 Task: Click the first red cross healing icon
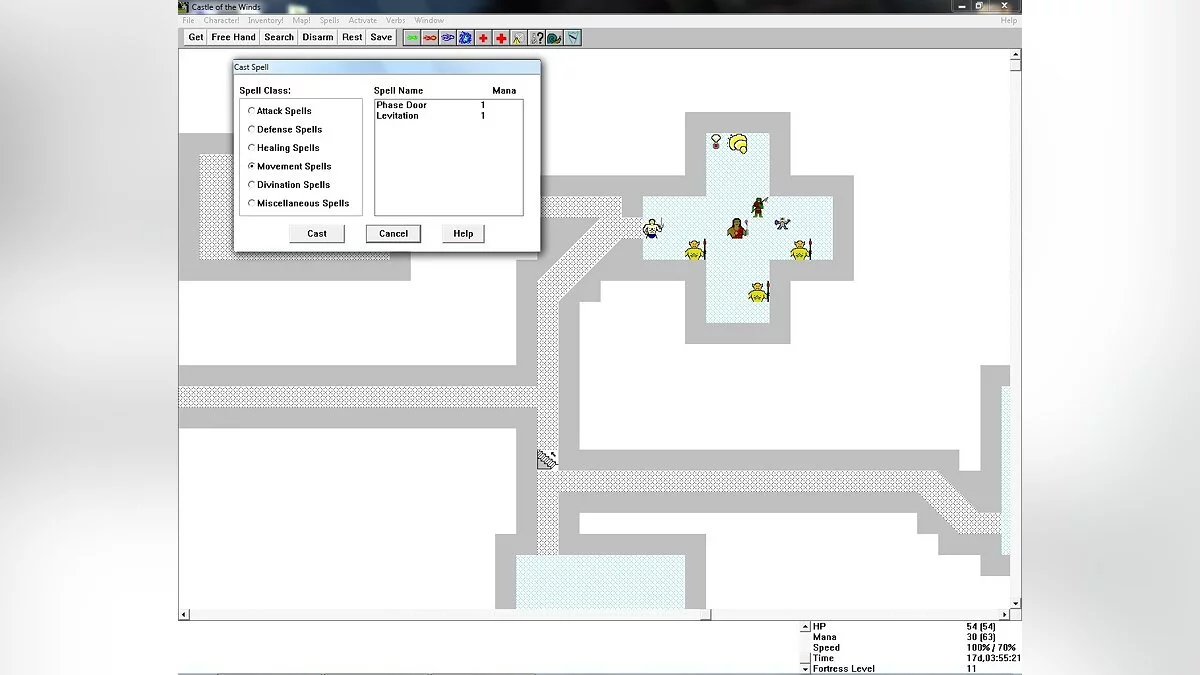[483, 38]
